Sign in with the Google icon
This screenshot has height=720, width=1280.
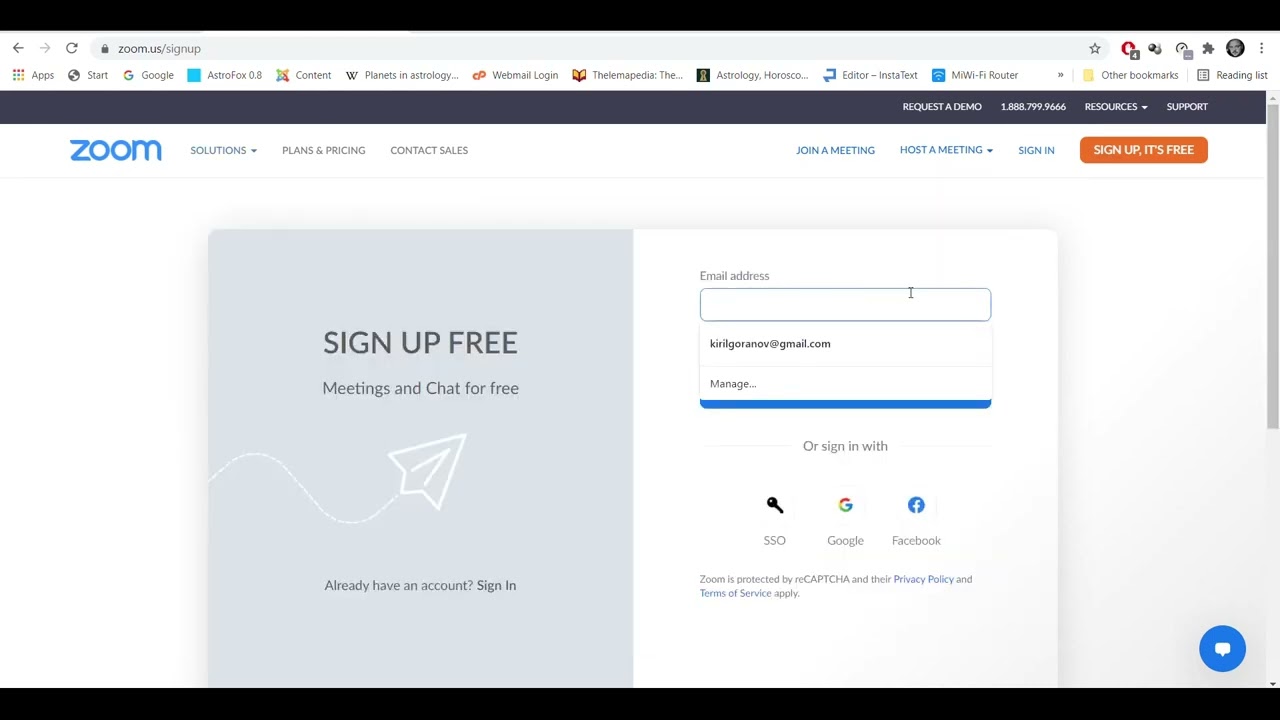point(845,505)
